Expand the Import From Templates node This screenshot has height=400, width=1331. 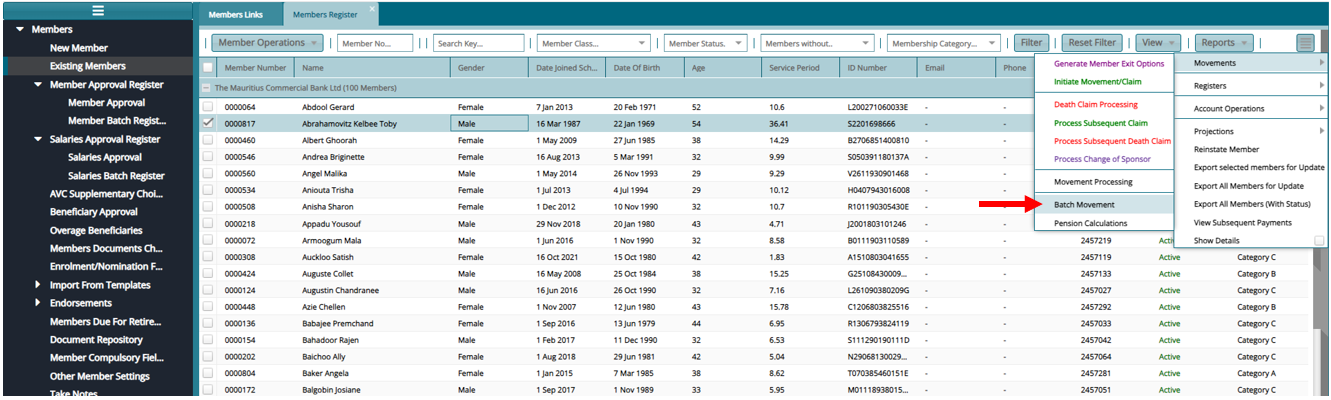tap(37, 285)
